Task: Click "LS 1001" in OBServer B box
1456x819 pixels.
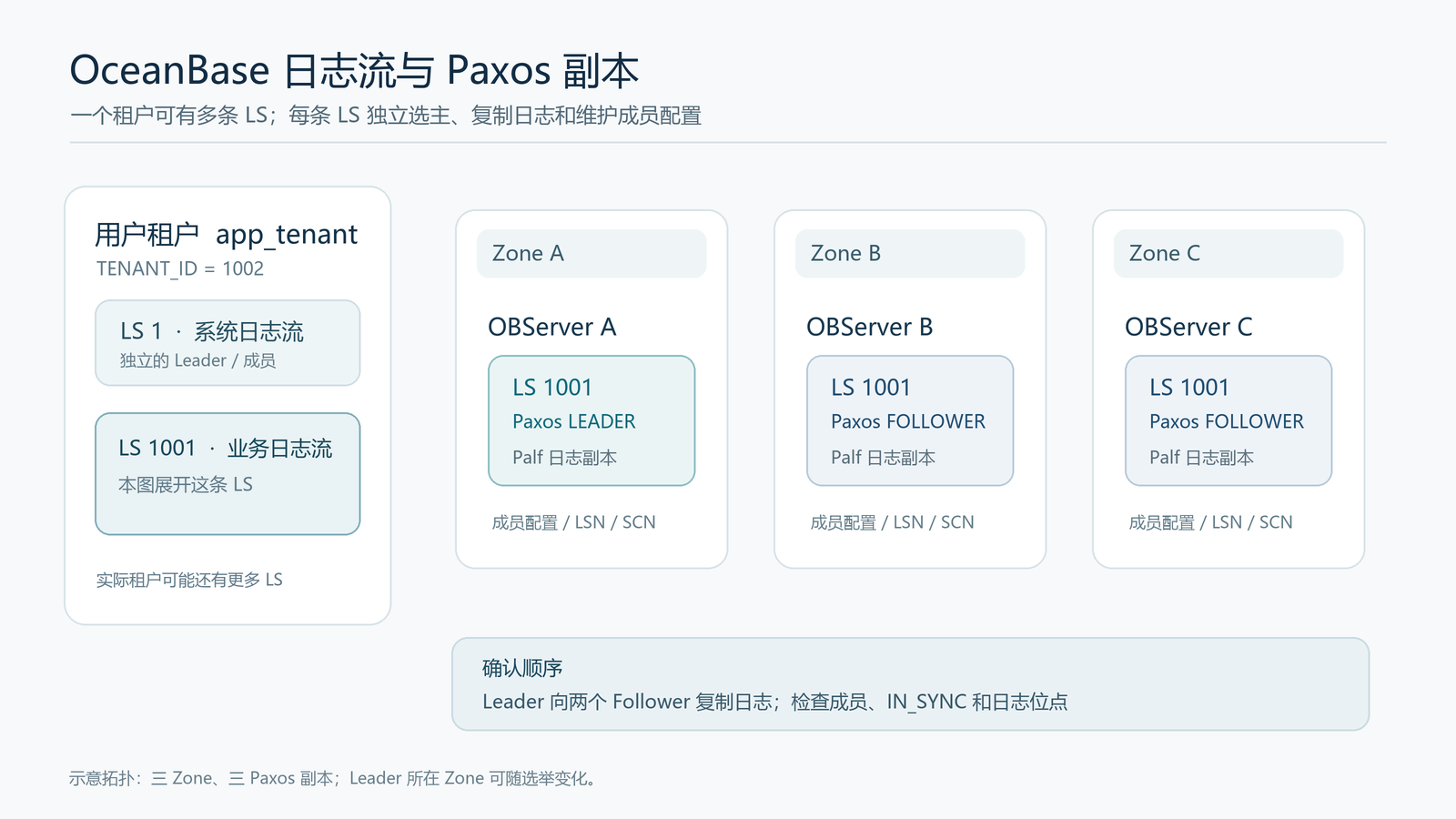Action: 871,388
